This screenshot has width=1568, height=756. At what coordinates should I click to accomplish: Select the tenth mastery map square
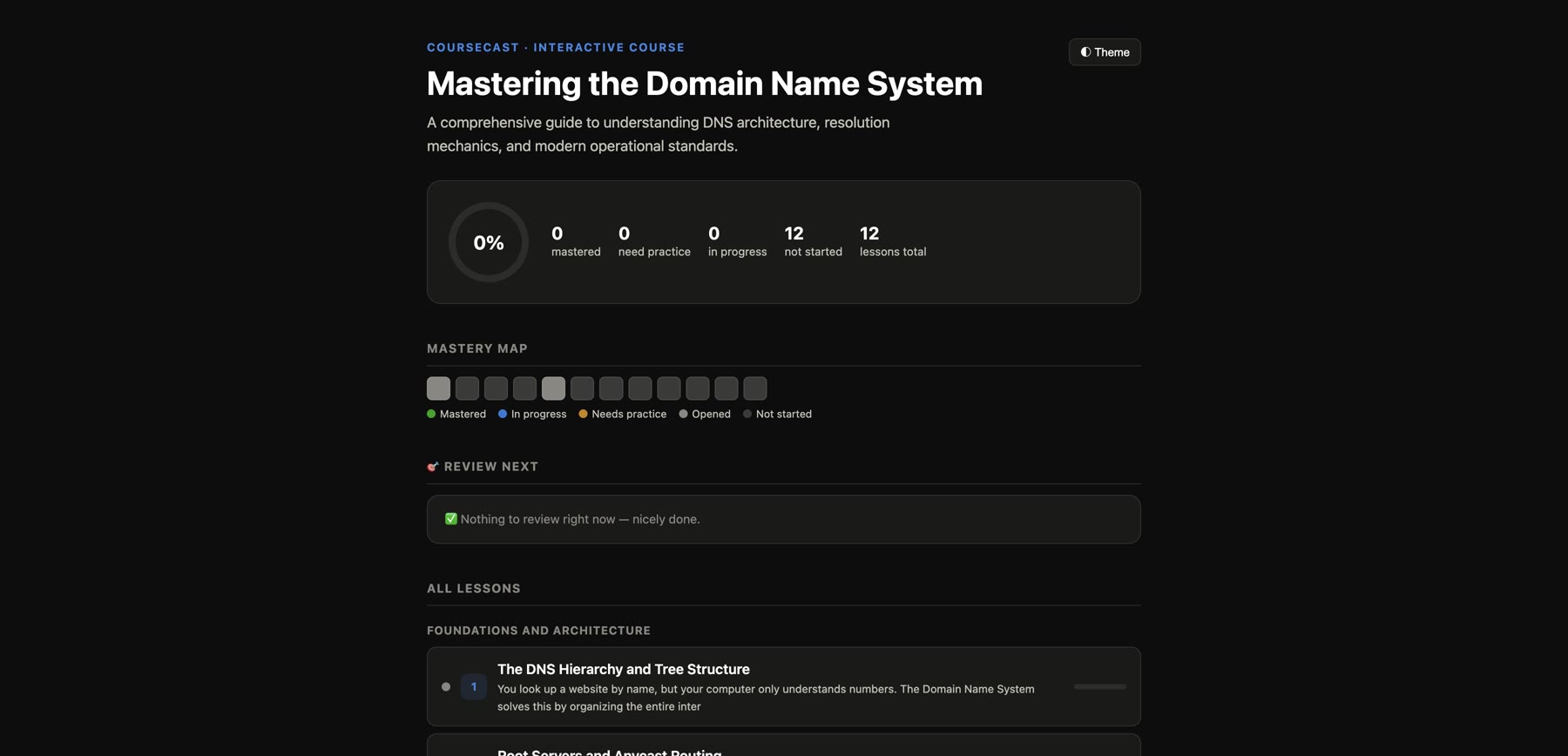click(697, 388)
